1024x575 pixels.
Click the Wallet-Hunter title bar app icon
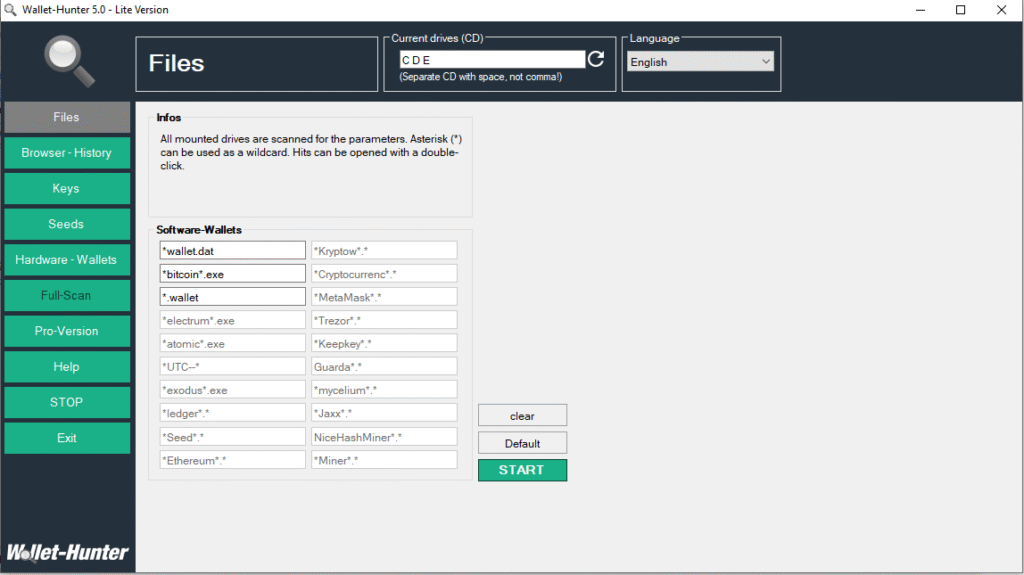(x=10, y=10)
